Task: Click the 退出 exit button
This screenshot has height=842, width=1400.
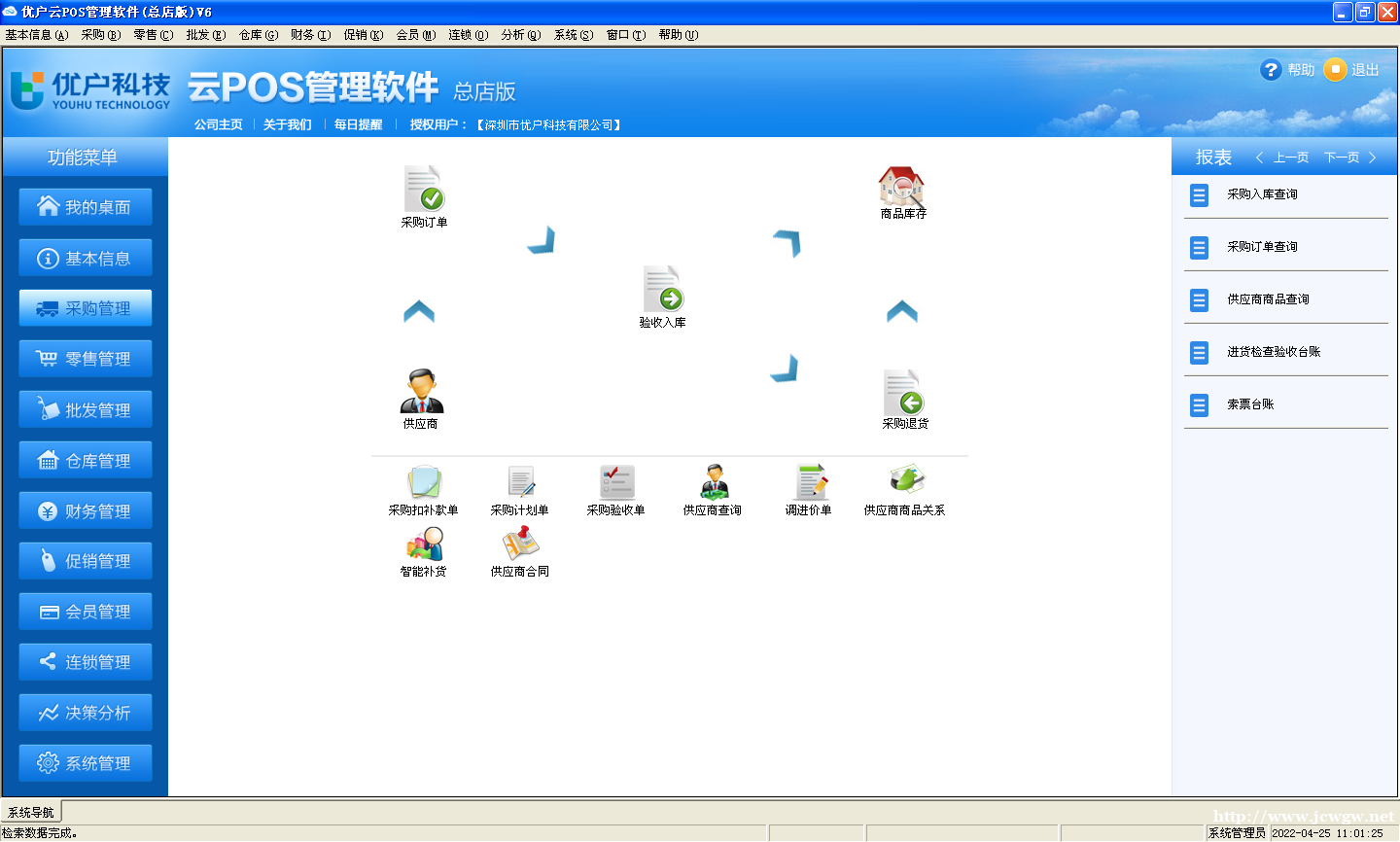Action: [x=1353, y=70]
